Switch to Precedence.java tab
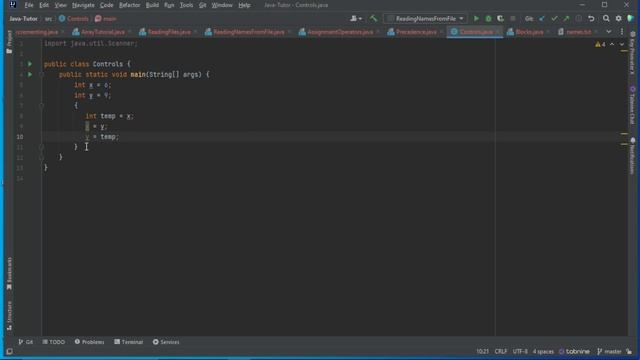 tap(416, 32)
